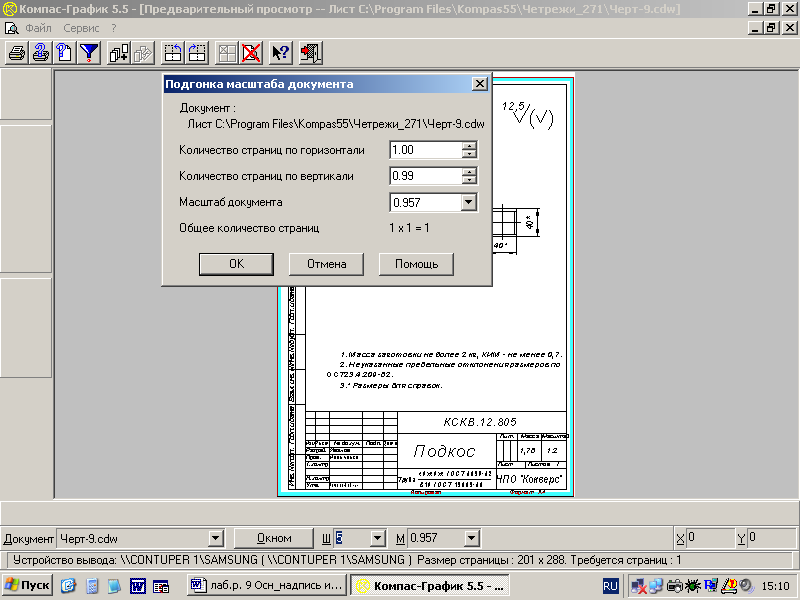Viewport: 800px width, 600px height.
Task: Click the '1 x 1 = 1' total pages value
Action: tap(409, 228)
